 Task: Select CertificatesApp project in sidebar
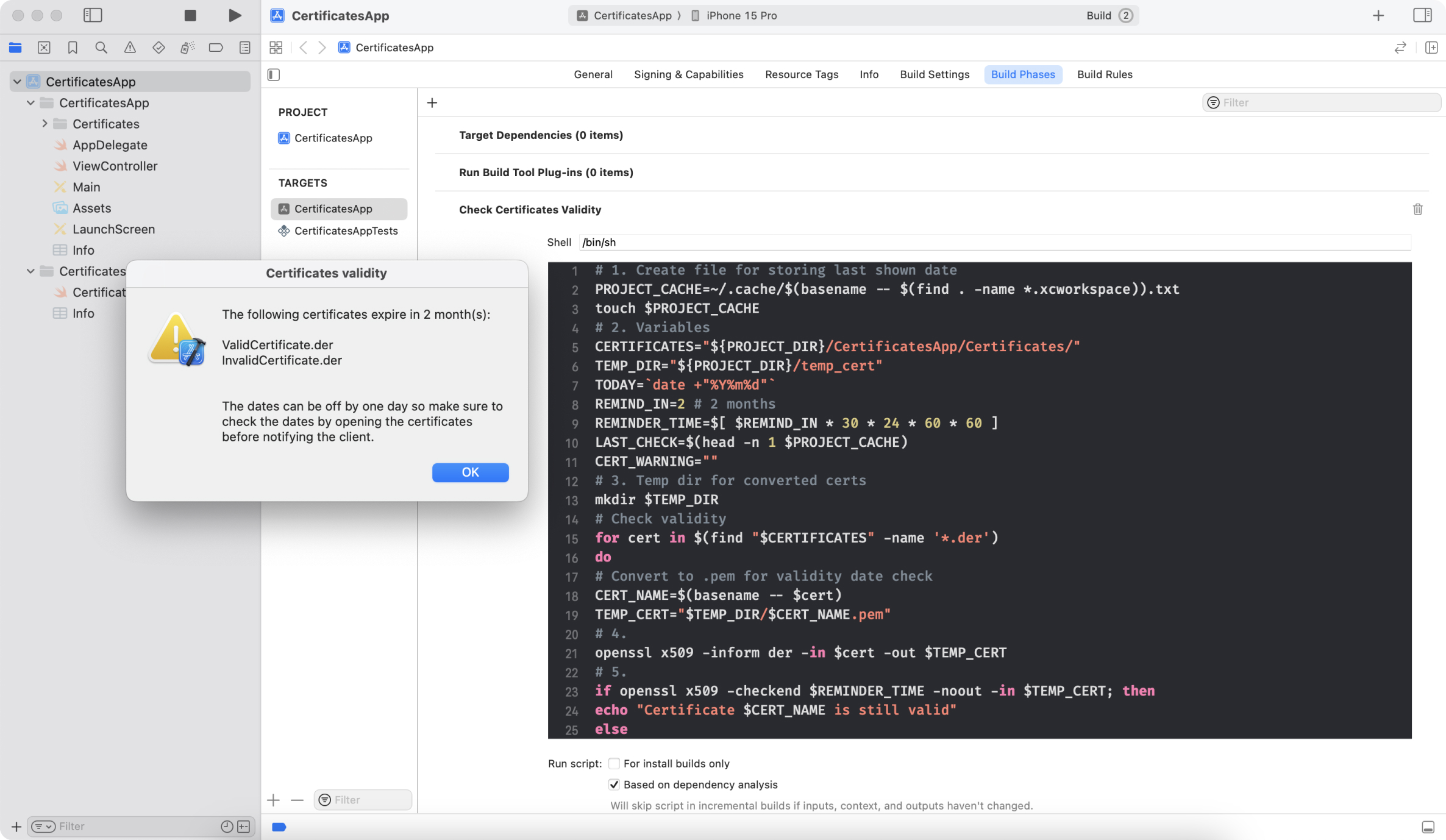[90, 82]
